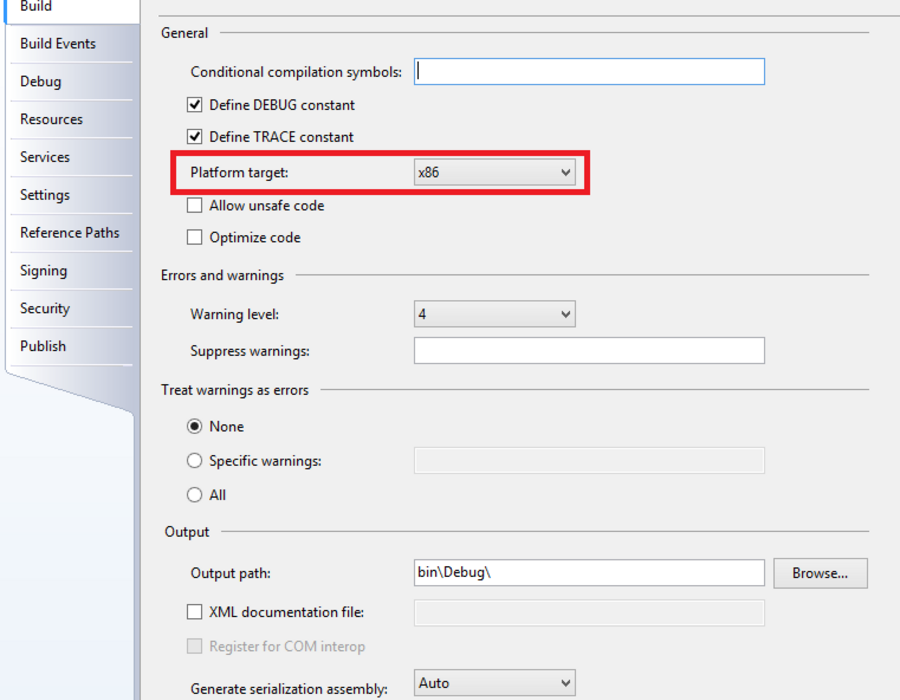This screenshot has width=900, height=700.
Task: Click the Output path text field
Action: pos(589,573)
